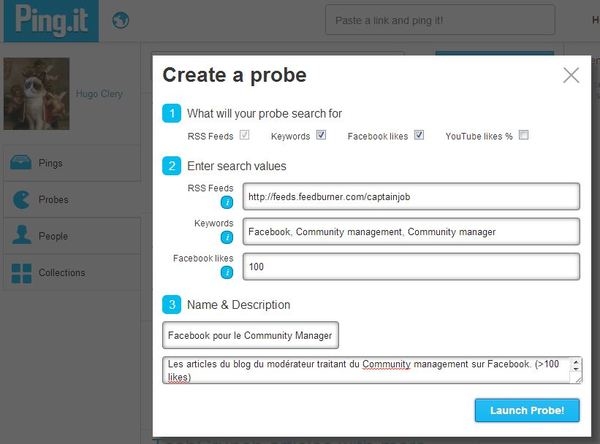Toggle the RSS Feeds checkbox
The image size is (600, 444).
pyautogui.click(x=245, y=135)
